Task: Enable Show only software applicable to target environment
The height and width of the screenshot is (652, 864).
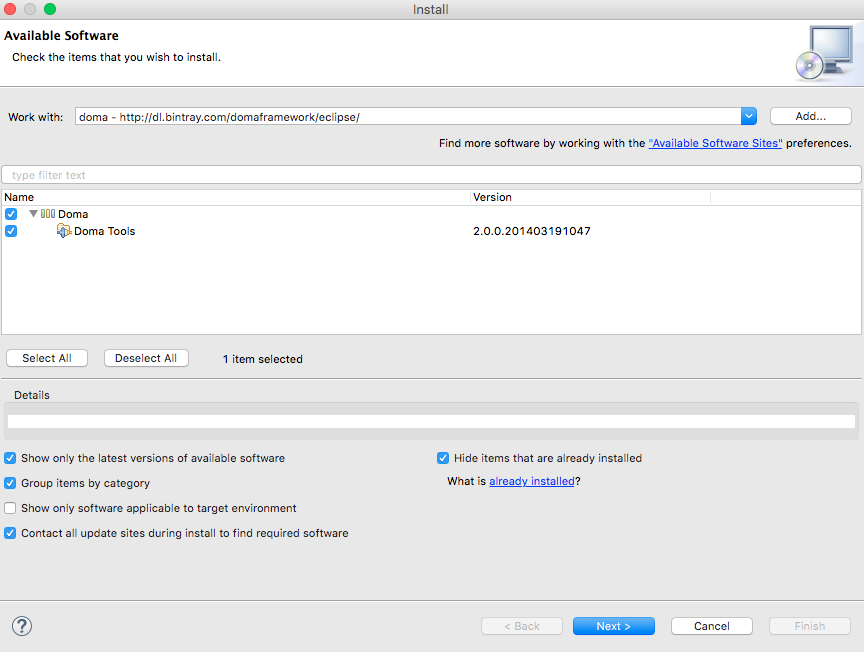Action: [10, 508]
